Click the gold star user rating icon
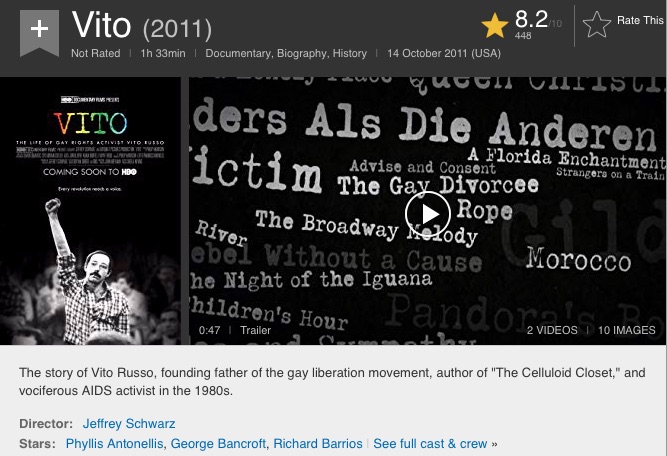The width and height of the screenshot is (667, 456). (493, 26)
